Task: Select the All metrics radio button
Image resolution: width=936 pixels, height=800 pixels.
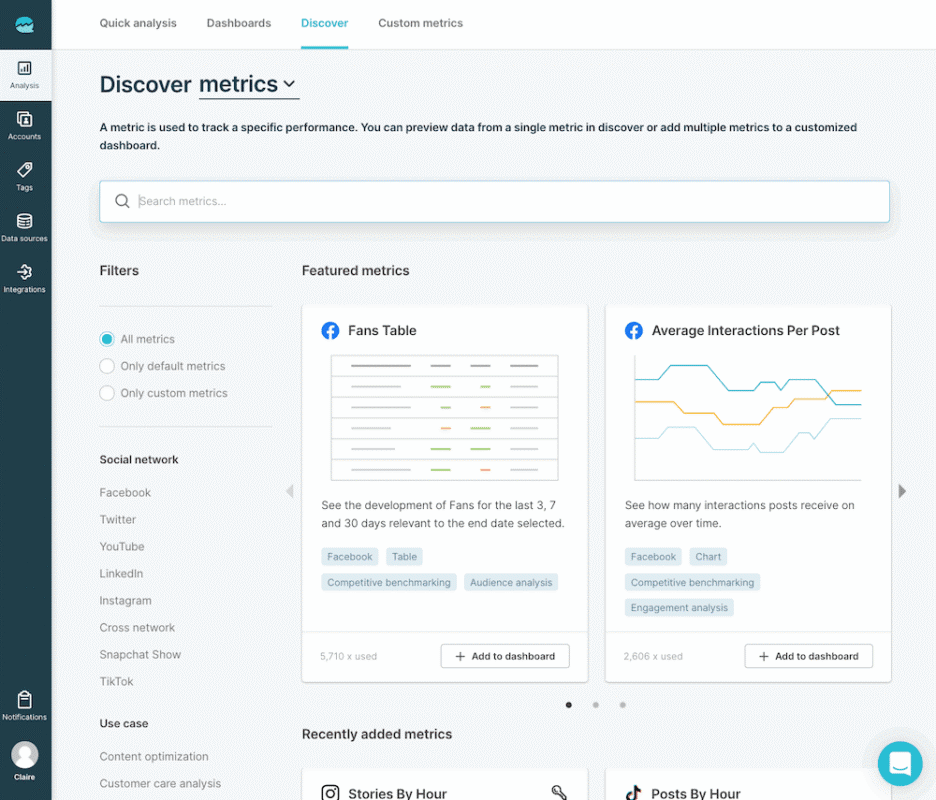Action: tap(106, 339)
